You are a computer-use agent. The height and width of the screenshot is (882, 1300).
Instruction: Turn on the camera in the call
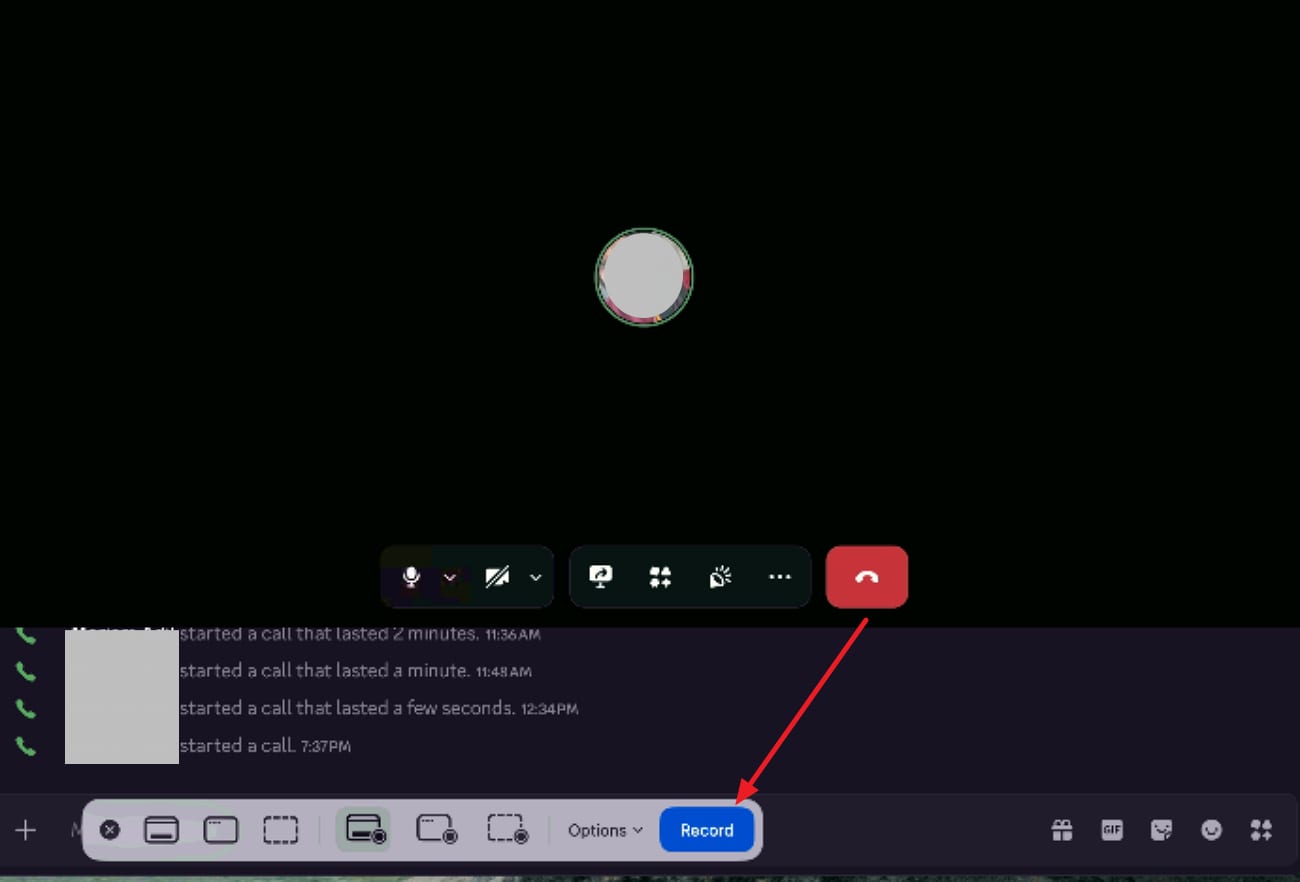click(x=497, y=577)
